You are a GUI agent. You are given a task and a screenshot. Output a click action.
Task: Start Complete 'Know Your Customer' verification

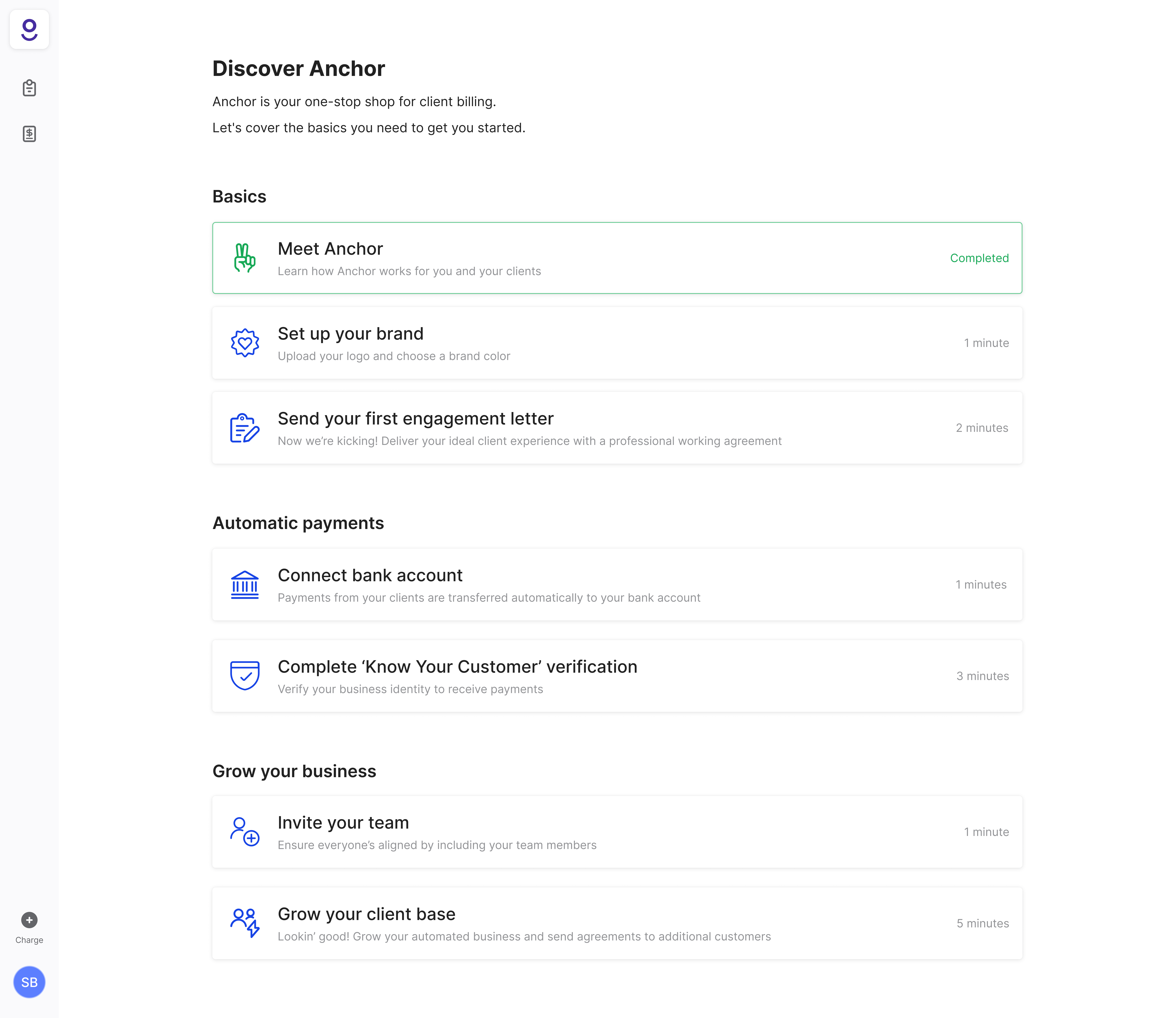click(617, 676)
